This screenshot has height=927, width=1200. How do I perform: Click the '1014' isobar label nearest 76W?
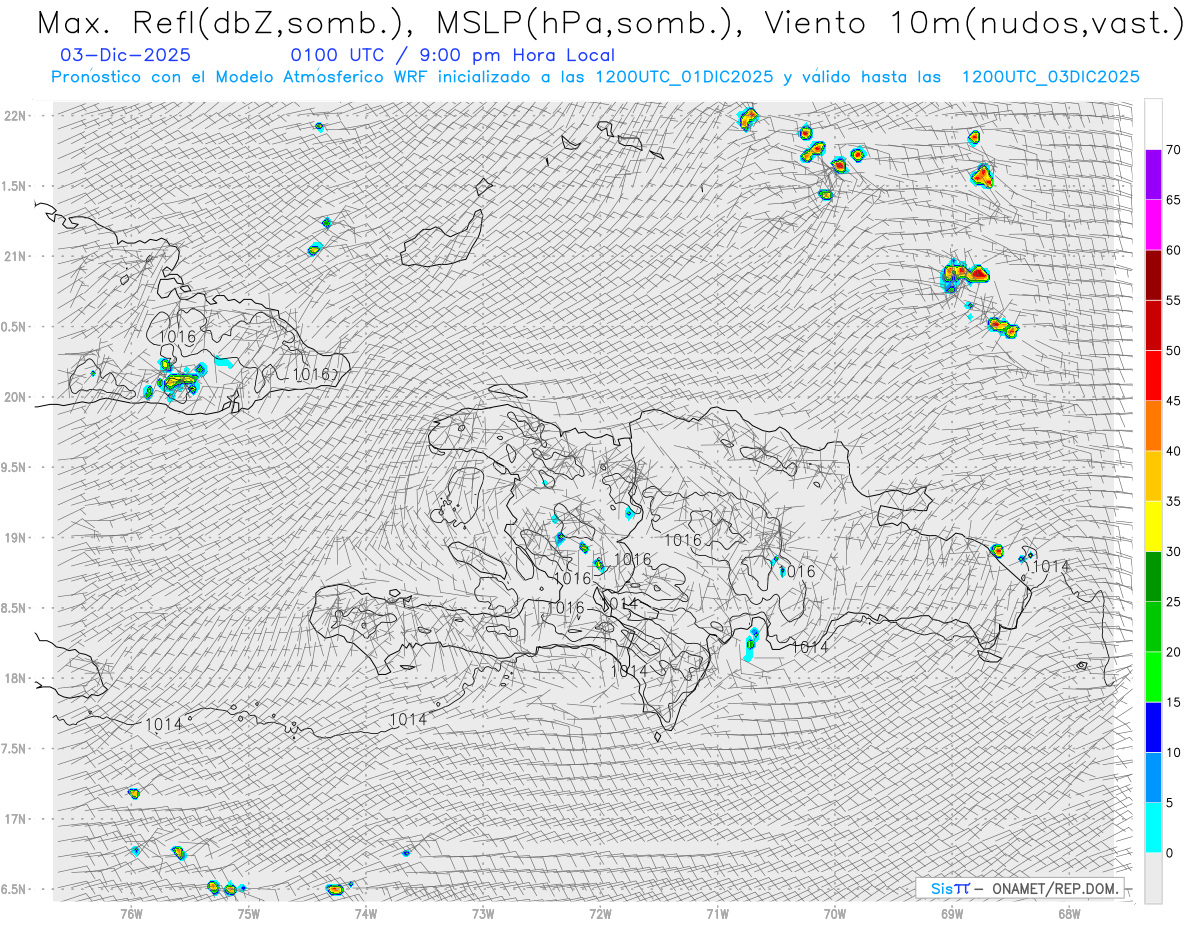(x=164, y=724)
